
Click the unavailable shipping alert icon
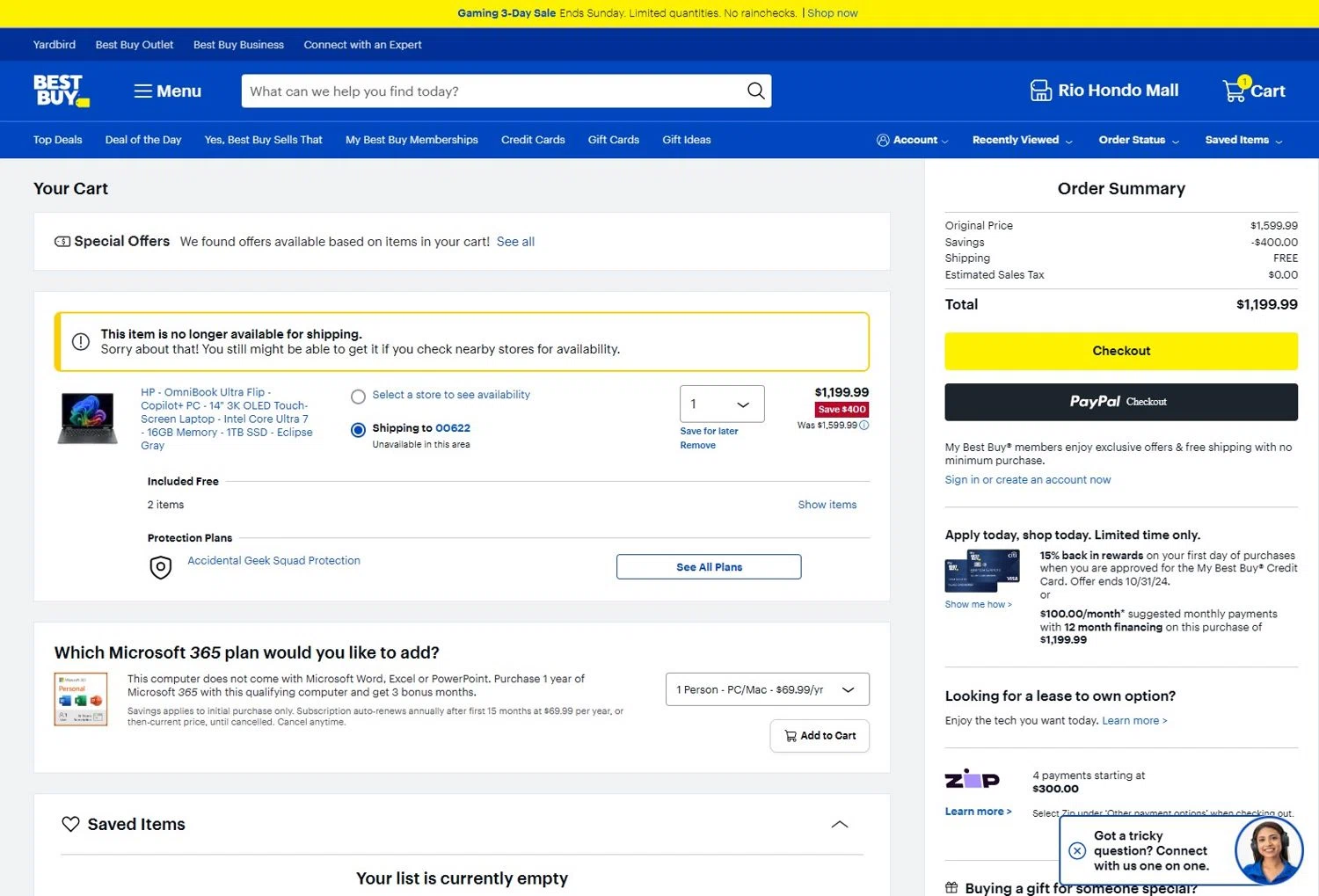[x=81, y=342]
